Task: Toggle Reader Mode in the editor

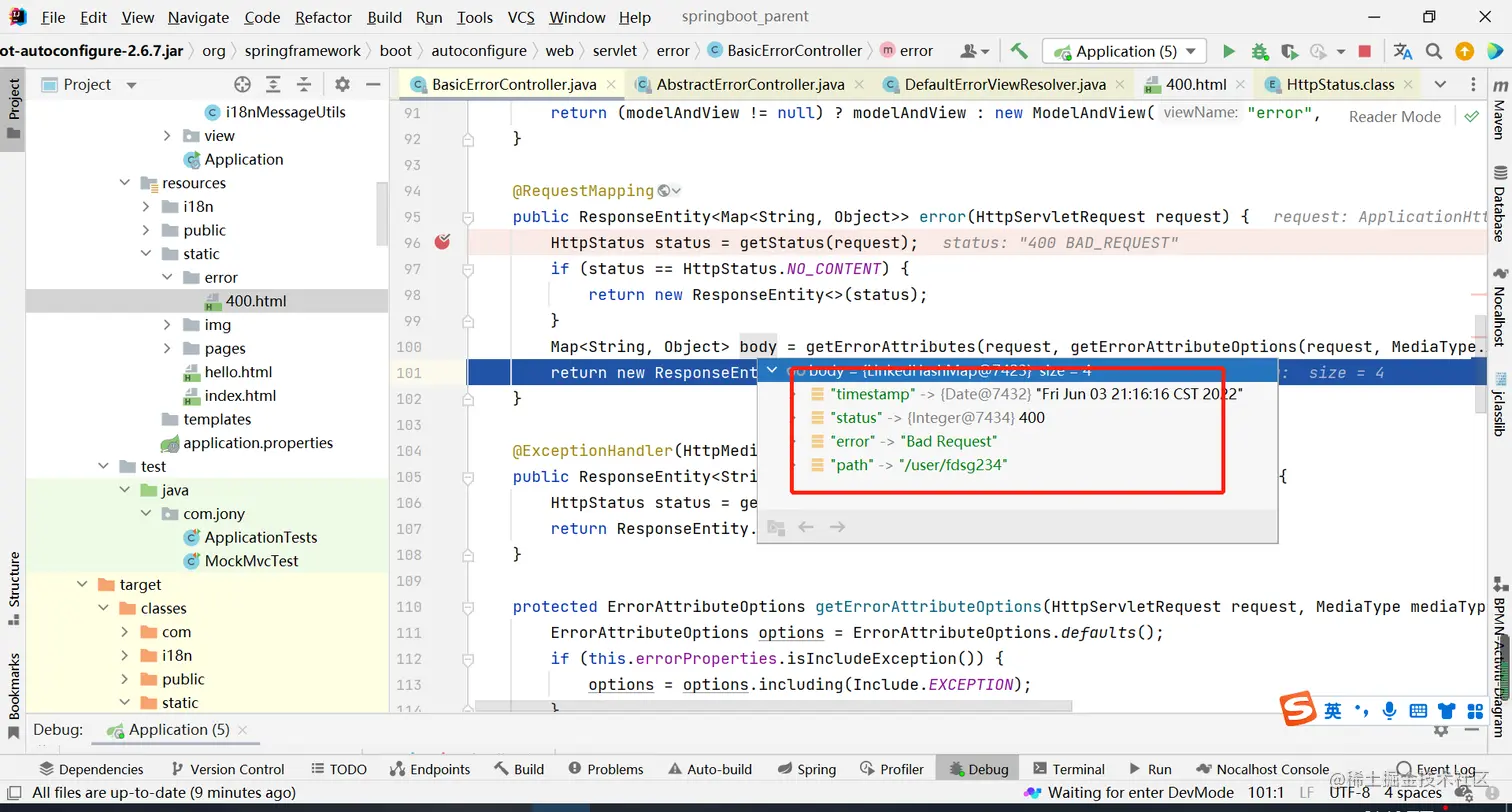Action: click(1395, 116)
